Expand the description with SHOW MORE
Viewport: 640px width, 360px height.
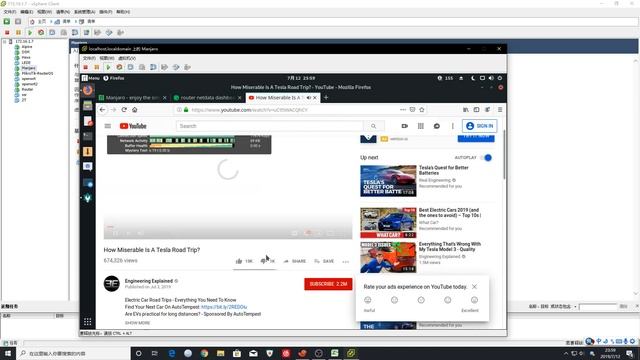click(x=138, y=323)
